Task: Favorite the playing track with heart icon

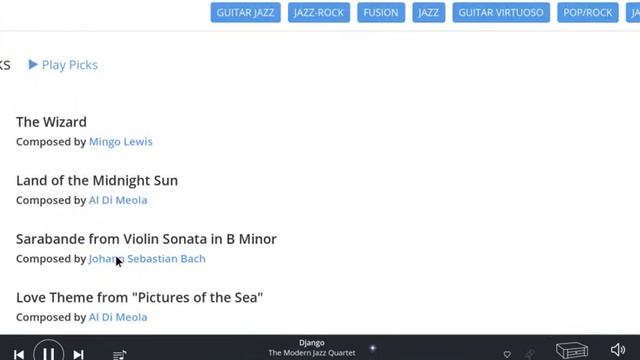Action: tap(507, 355)
